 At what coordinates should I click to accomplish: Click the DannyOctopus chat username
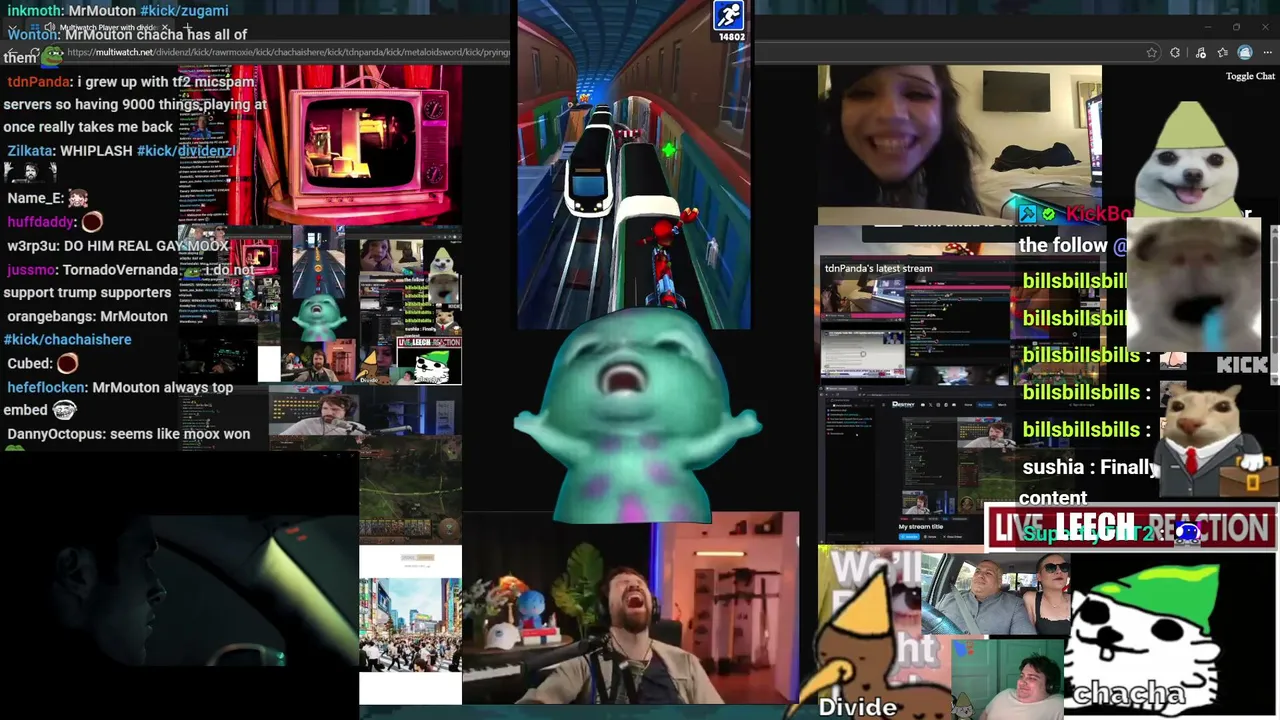coord(54,434)
